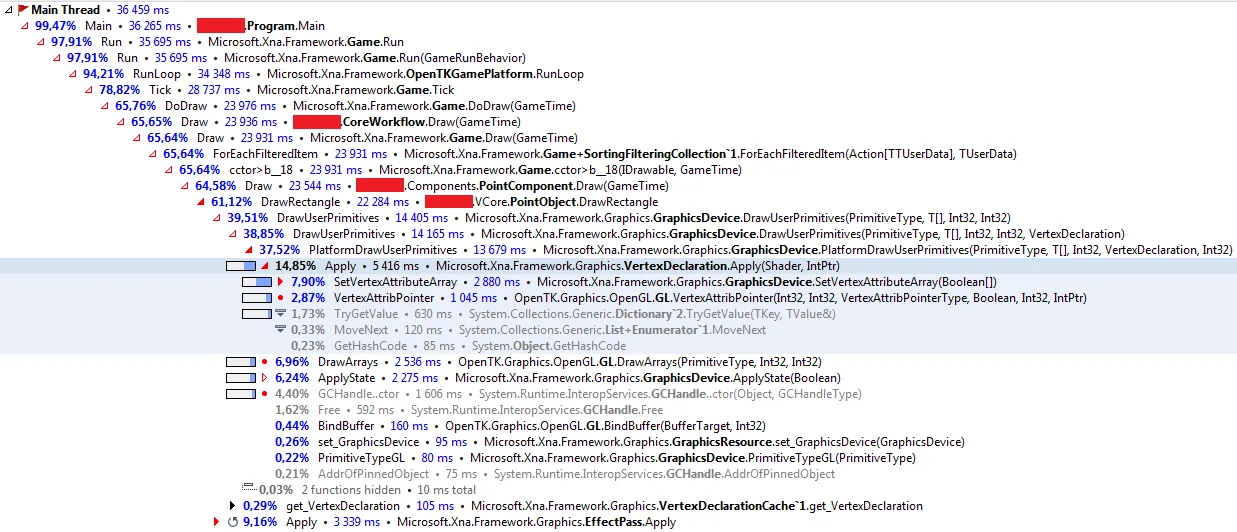Screen dimensions: 1237x532
Task: Click the time bar beside DrawArrays
Action: click(241, 362)
